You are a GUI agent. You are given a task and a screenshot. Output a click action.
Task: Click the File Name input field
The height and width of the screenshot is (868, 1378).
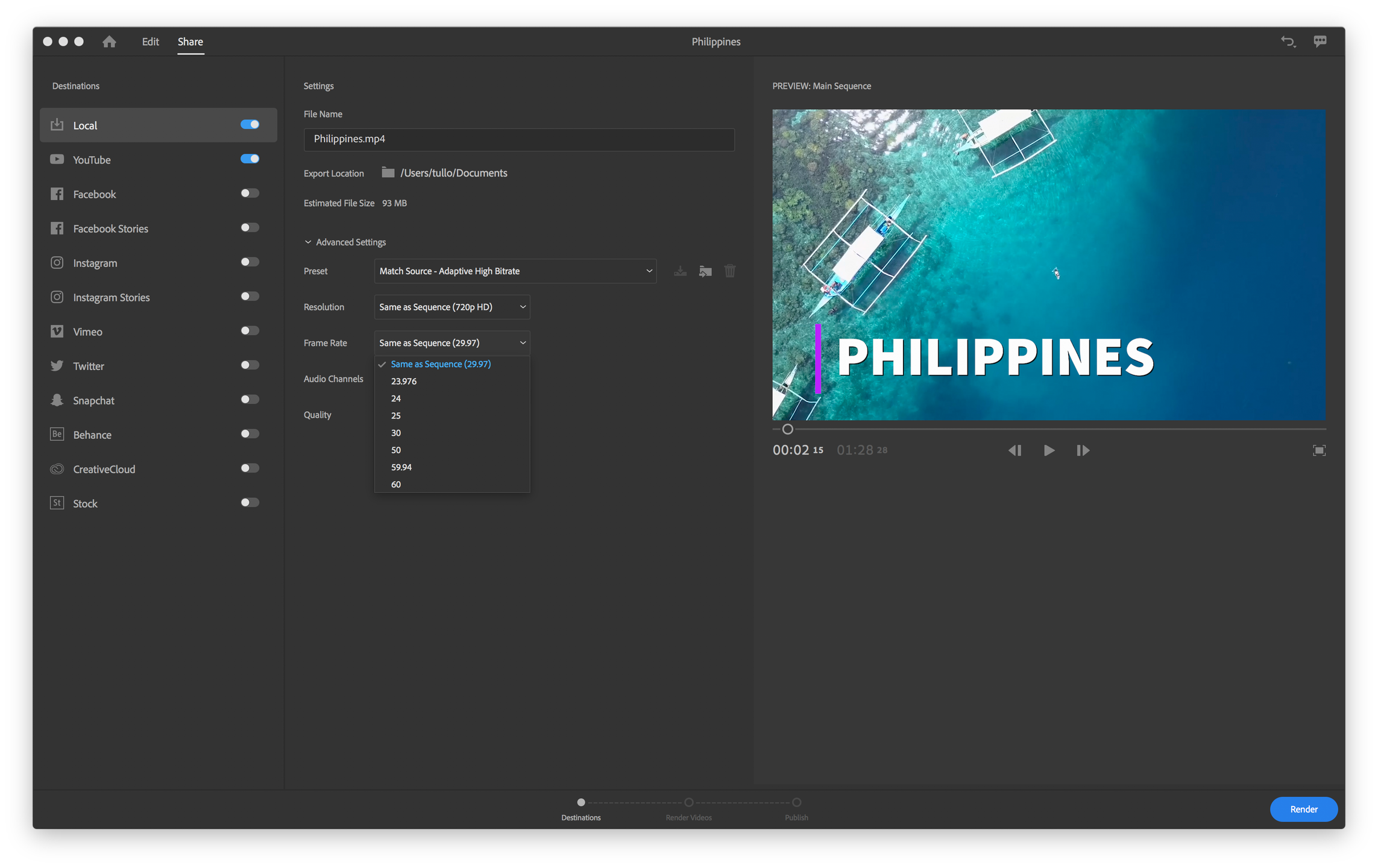pos(518,139)
